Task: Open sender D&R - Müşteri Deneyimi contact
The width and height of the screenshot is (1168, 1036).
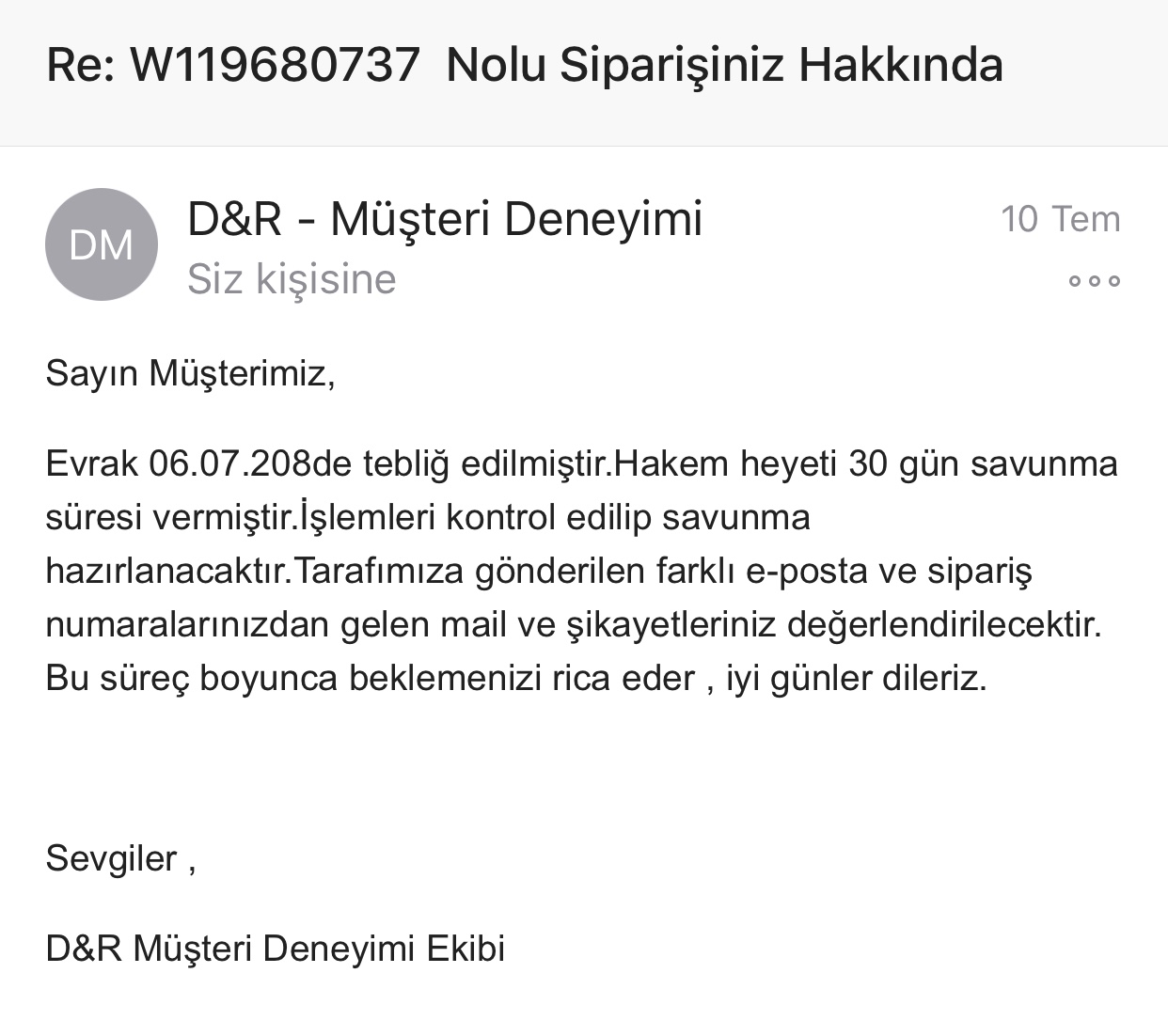Action: 445,218
